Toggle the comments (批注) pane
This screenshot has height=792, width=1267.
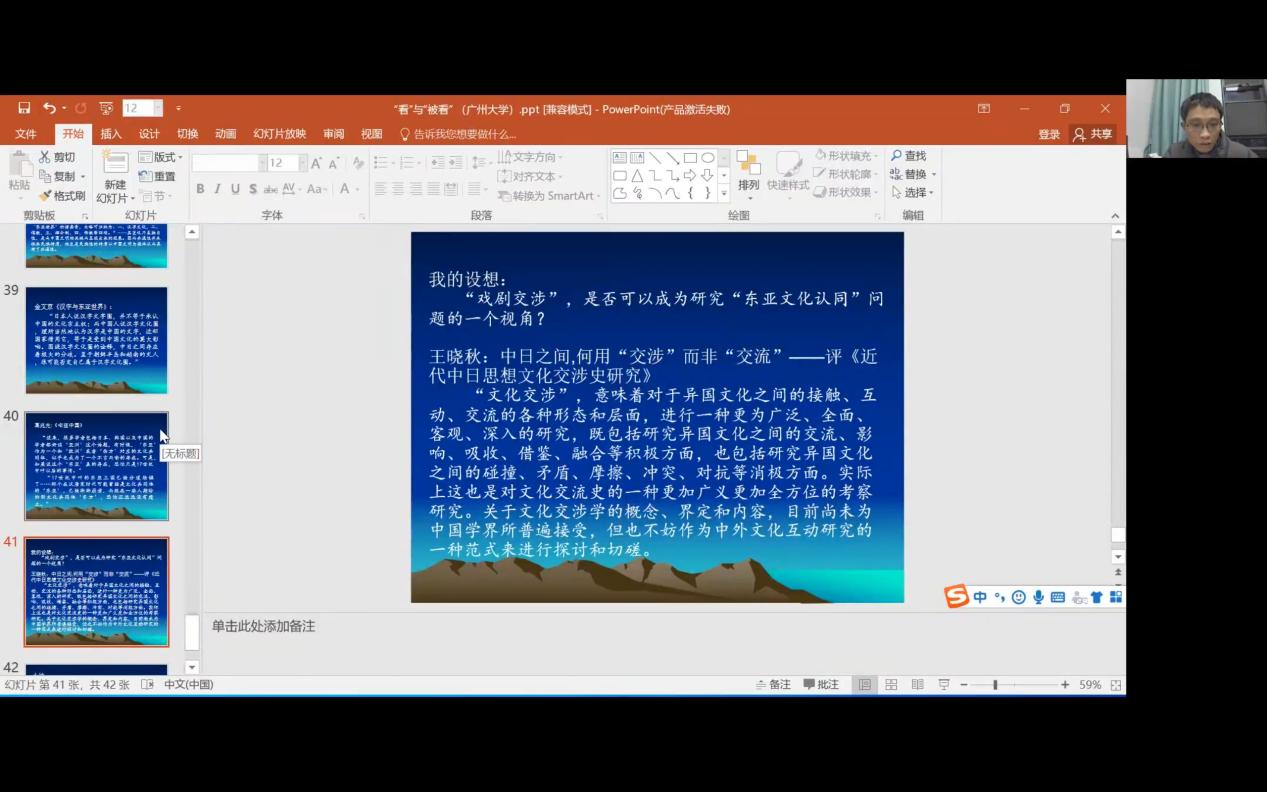point(821,685)
